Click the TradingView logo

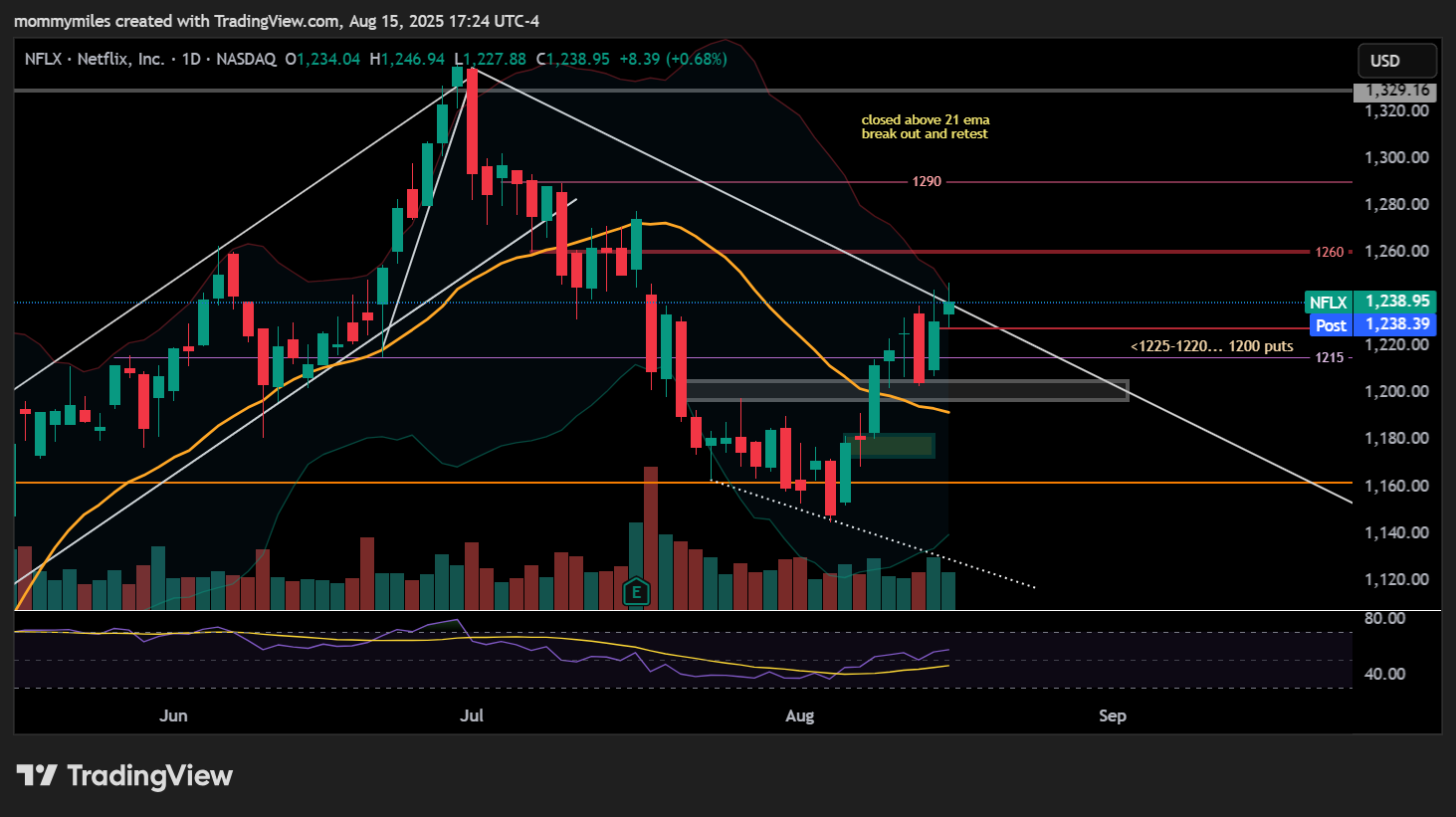pyautogui.click(x=125, y=775)
